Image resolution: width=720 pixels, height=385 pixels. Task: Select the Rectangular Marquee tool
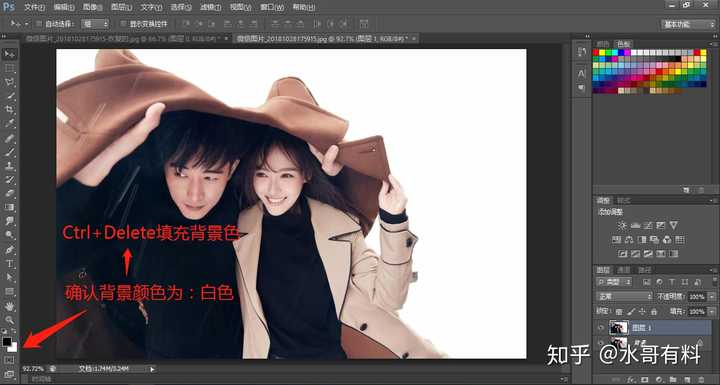(x=10, y=68)
